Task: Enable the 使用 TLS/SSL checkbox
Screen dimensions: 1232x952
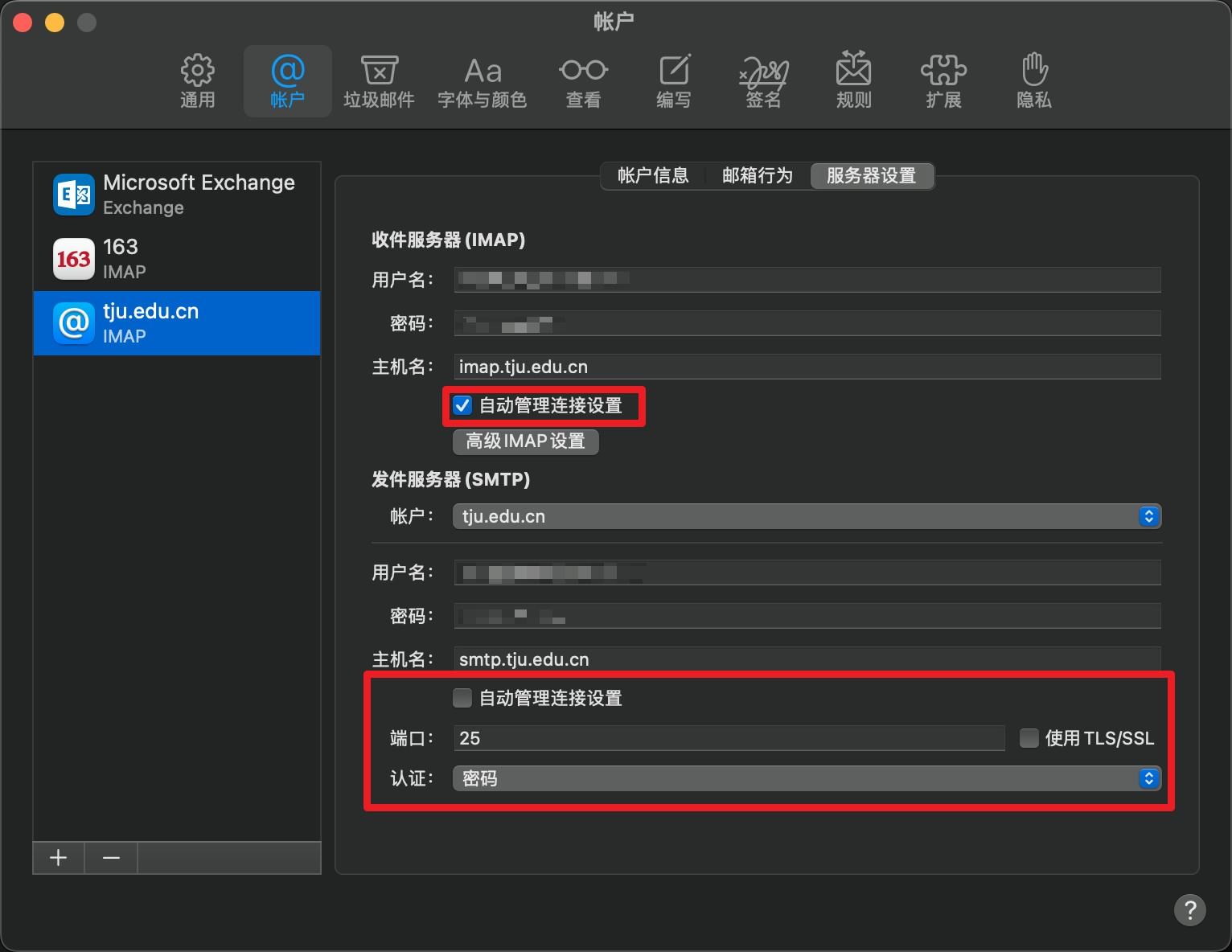Action: (1029, 738)
